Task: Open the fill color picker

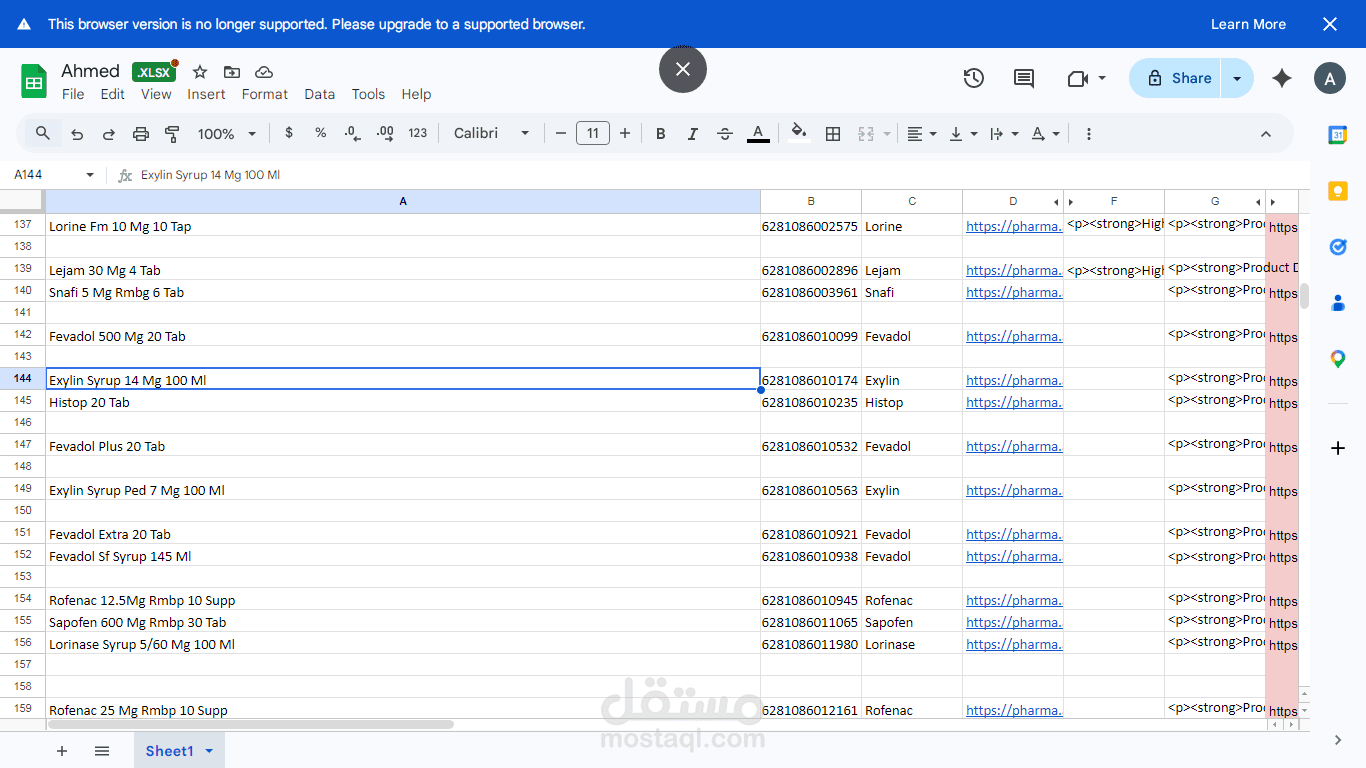Action: [x=798, y=133]
